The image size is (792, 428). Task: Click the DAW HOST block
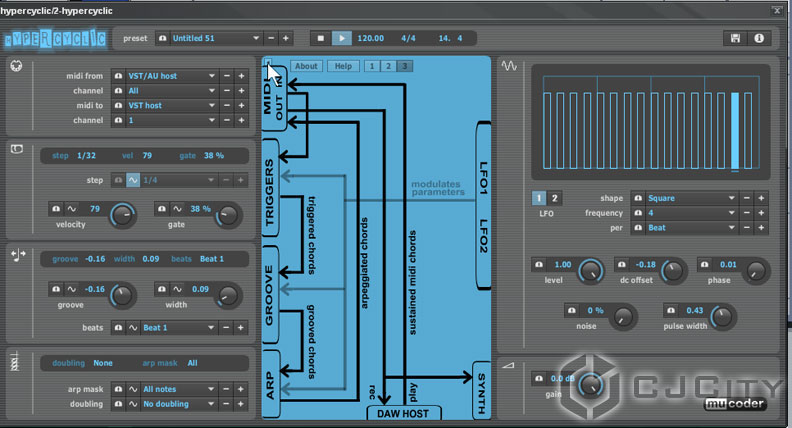(x=404, y=413)
